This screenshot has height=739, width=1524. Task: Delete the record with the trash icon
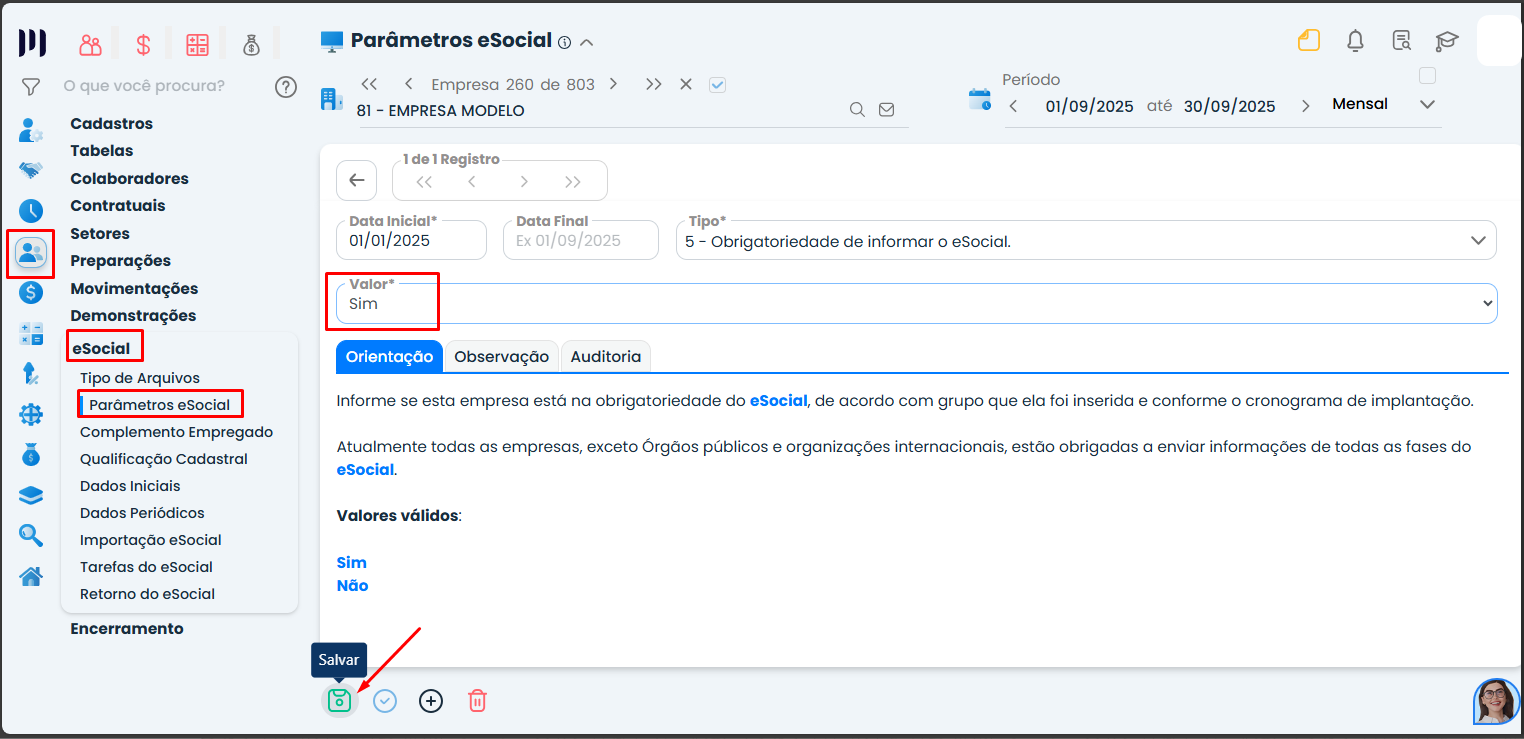click(477, 701)
